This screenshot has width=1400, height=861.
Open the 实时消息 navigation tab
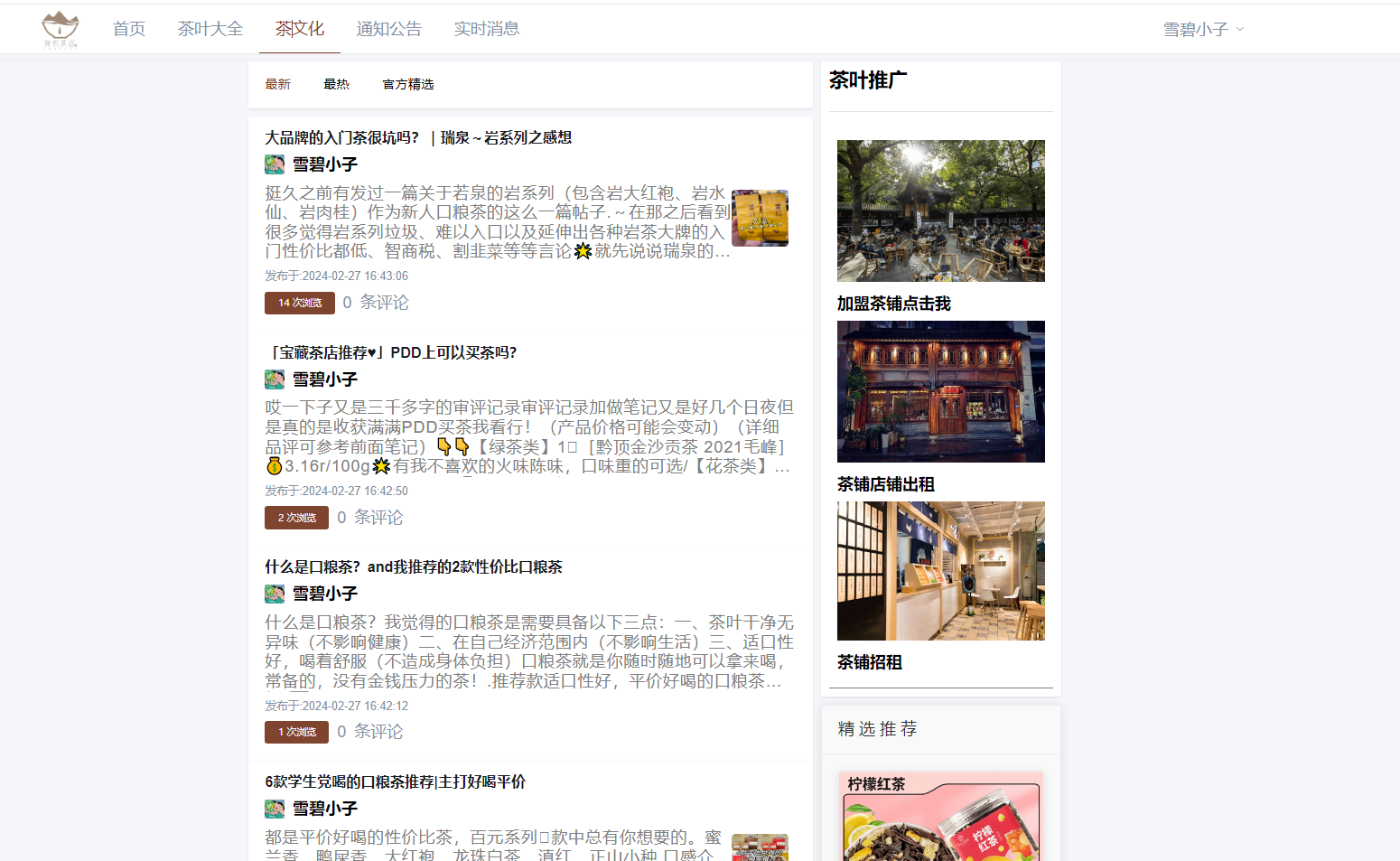click(x=487, y=29)
